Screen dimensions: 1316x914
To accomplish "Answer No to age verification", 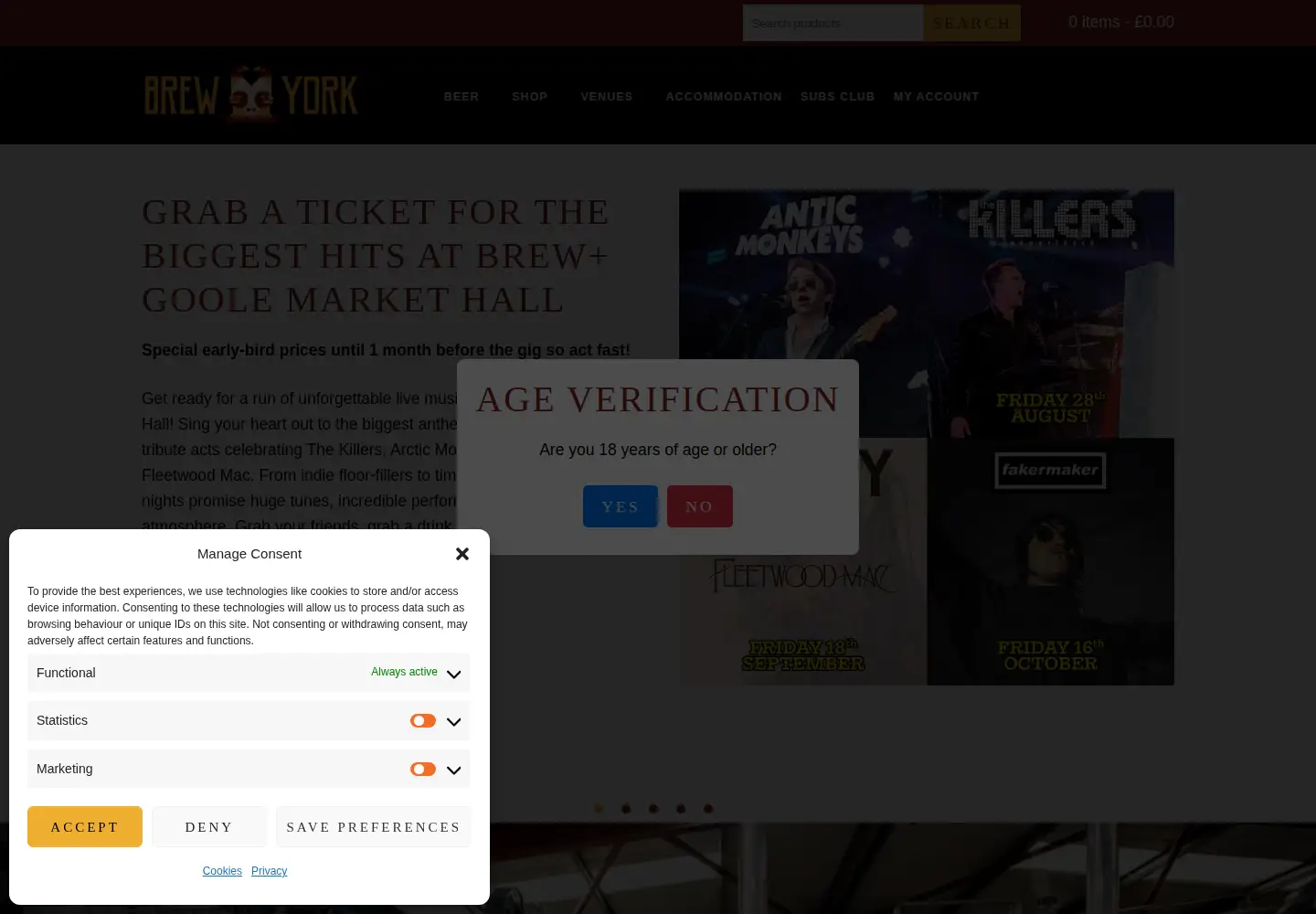I will tap(700, 506).
